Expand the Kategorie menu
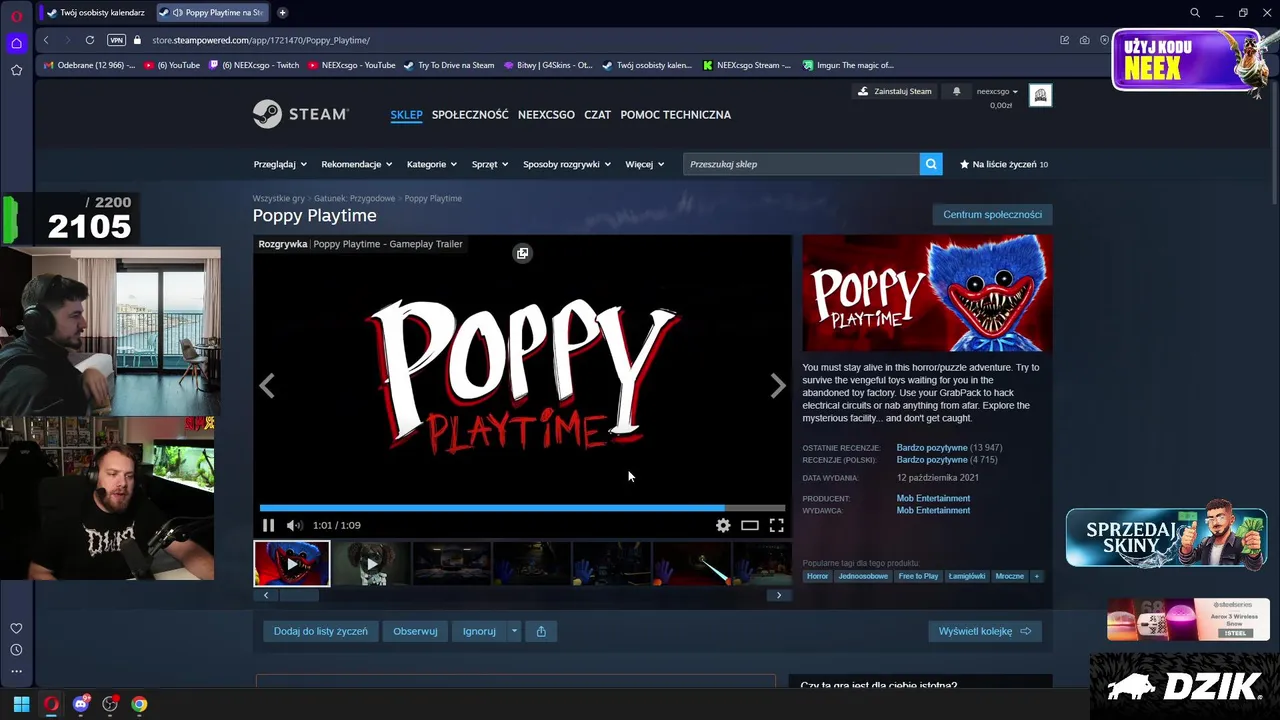 pos(432,164)
